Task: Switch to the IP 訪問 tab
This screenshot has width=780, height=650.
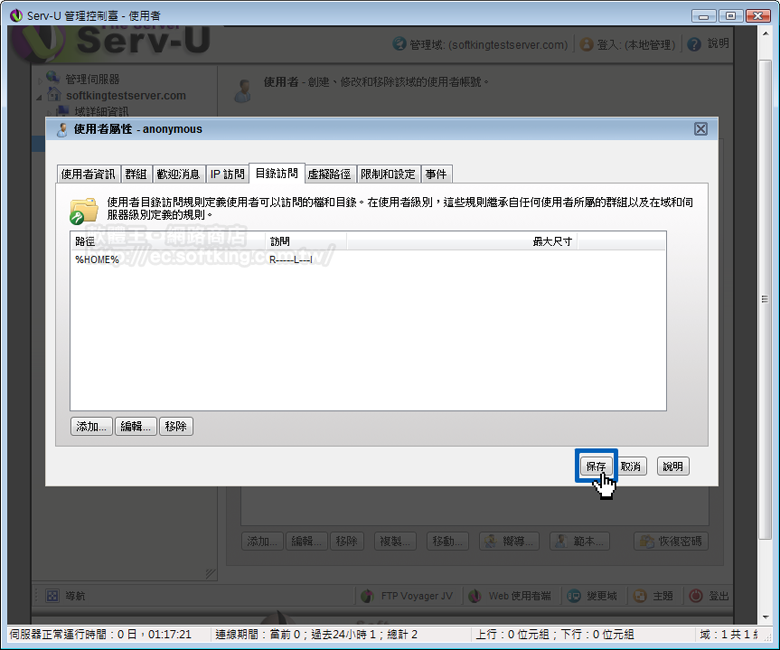Action: 226,174
